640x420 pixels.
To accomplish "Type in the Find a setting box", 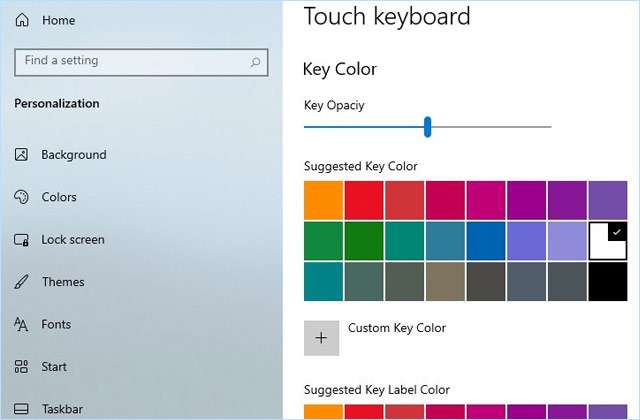I will tap(130, 62).
